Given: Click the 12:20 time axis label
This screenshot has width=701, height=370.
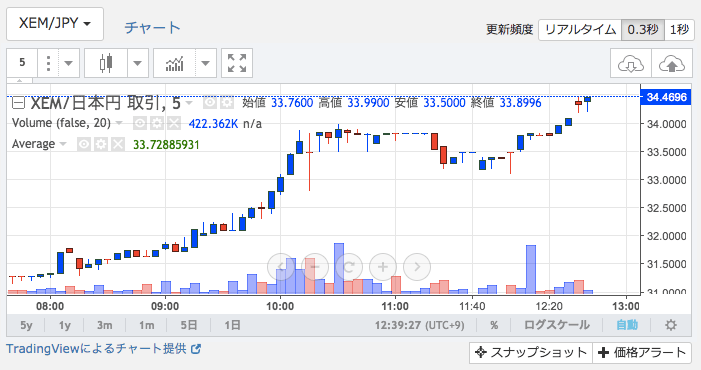Looking at the screenshot, I should point(549,306).
